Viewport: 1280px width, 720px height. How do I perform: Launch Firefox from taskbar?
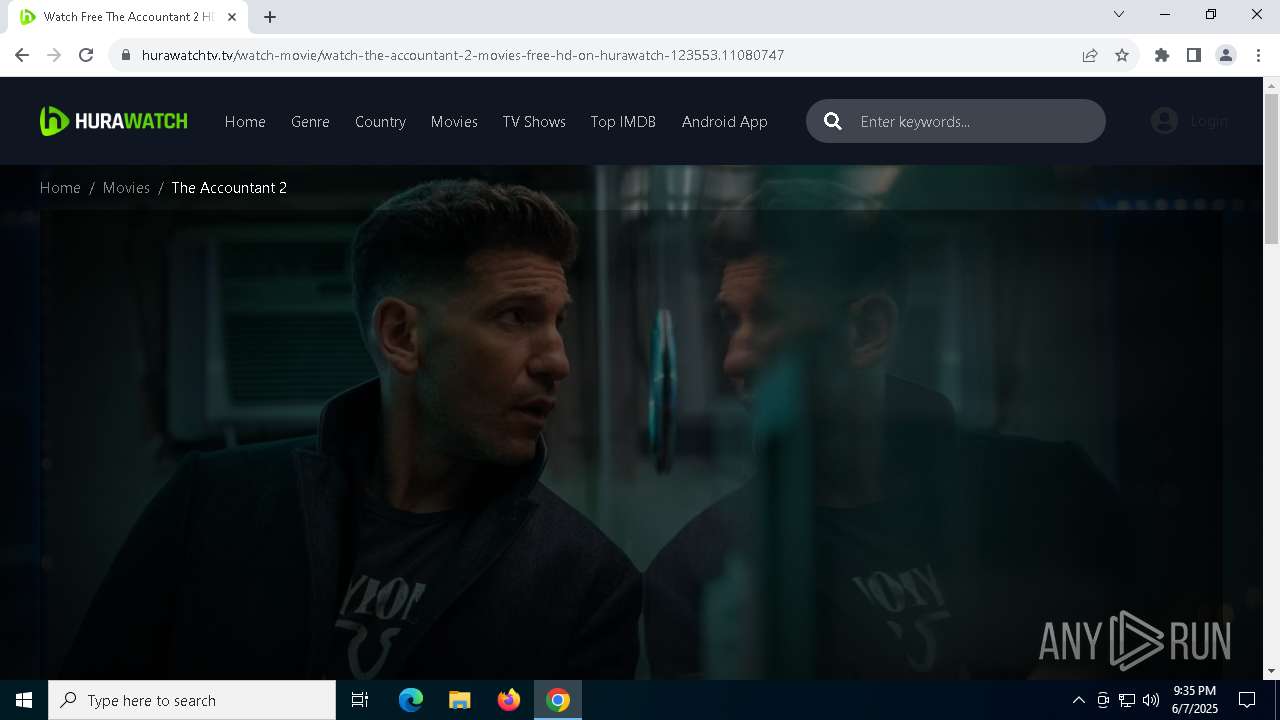[x=509, y=700]
